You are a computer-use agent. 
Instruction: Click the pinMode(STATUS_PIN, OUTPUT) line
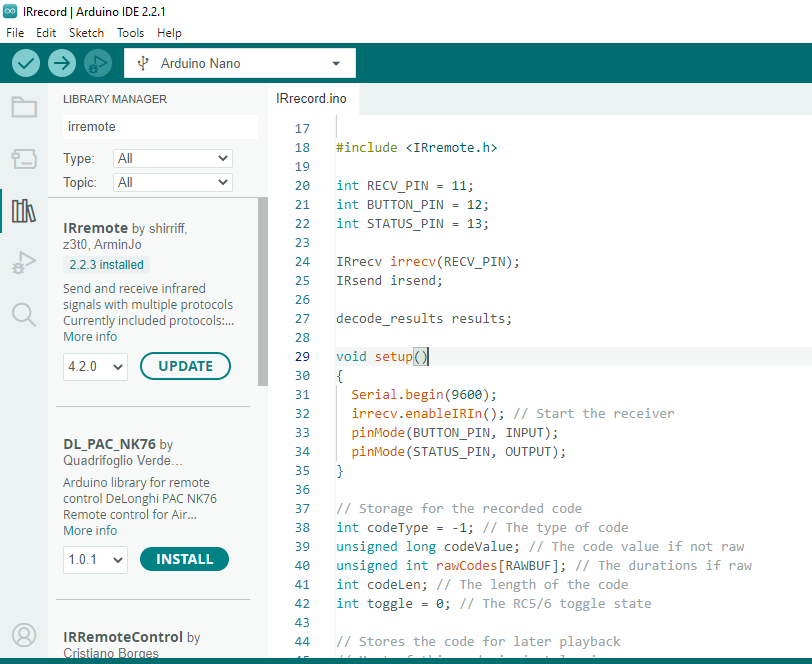tap(459, 452)
